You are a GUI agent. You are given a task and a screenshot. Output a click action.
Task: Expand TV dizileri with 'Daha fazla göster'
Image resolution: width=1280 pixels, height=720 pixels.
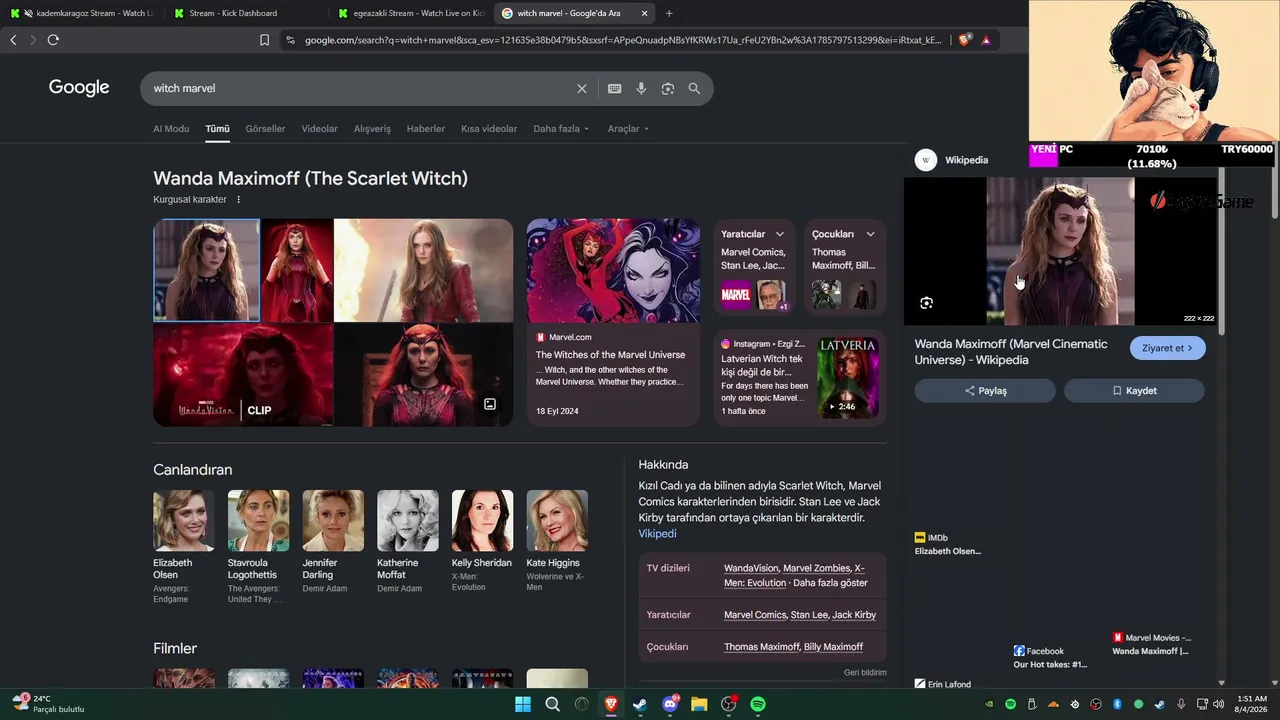click(x=830, y=583)
